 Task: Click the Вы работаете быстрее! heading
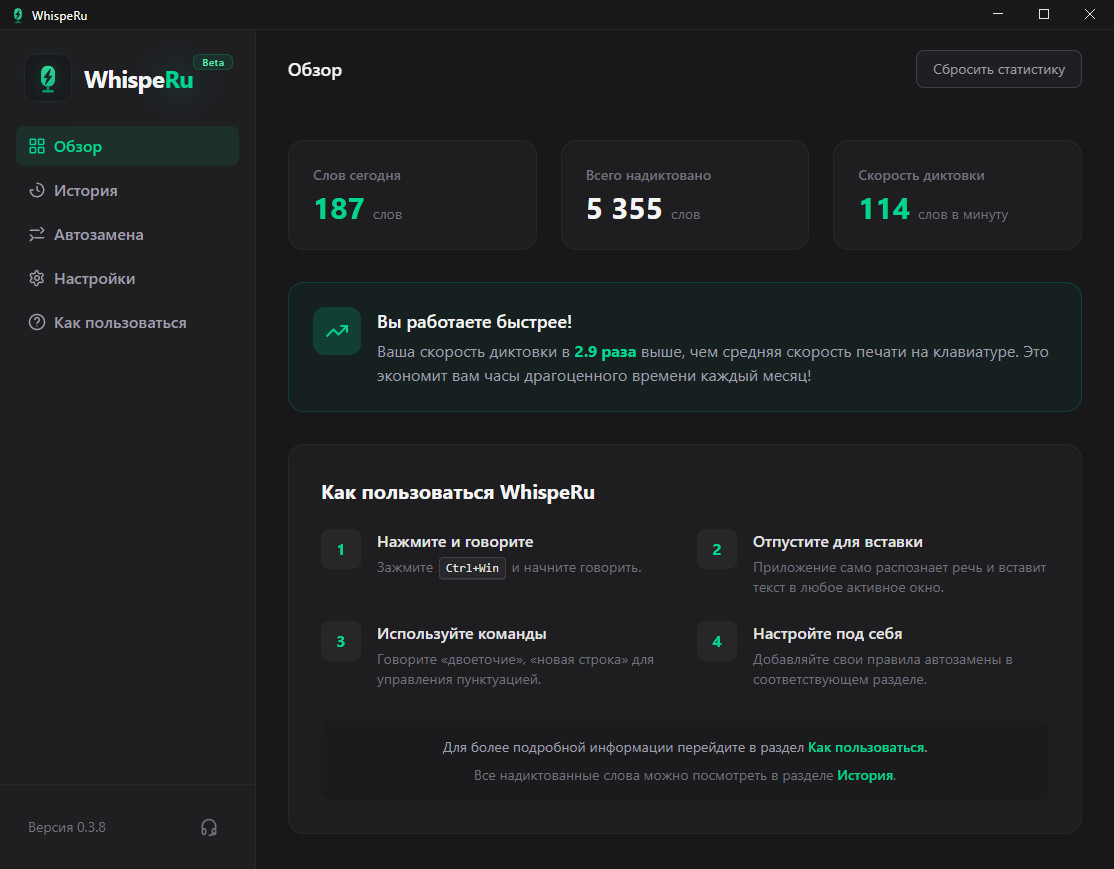[x=475, y=322]
